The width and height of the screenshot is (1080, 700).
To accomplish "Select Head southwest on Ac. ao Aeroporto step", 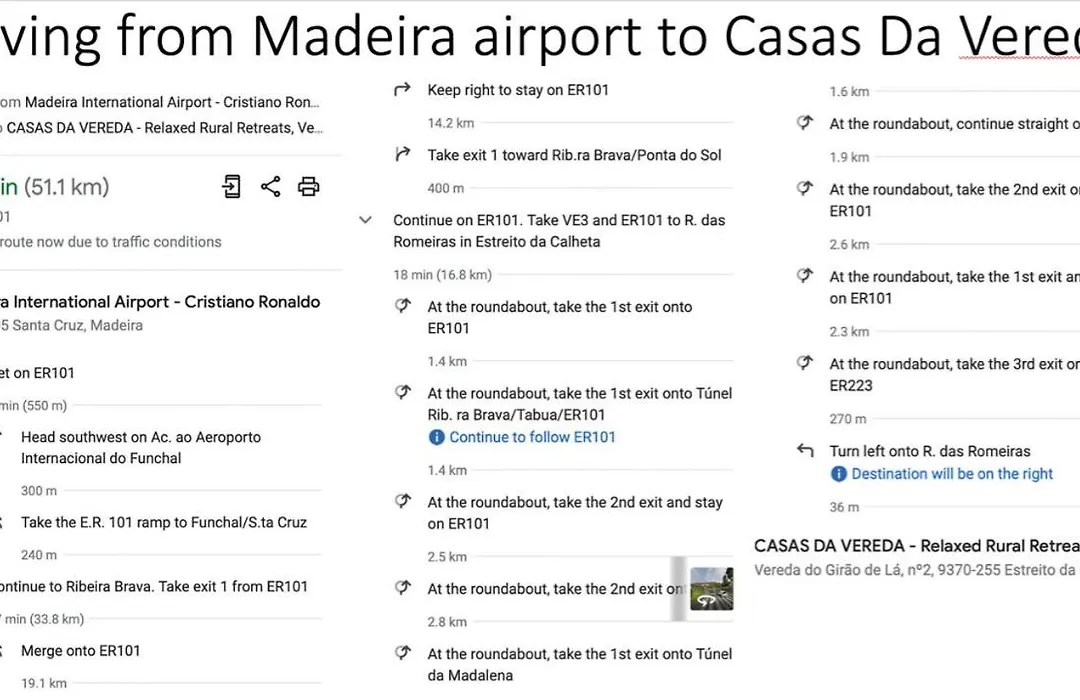I will 141,448.
